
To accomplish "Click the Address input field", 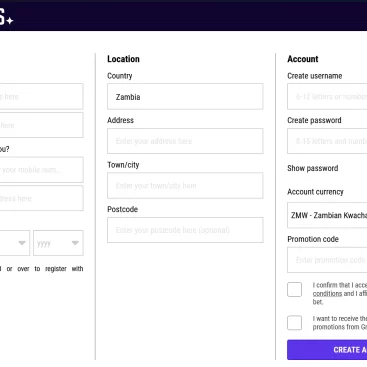I will 185,141.
